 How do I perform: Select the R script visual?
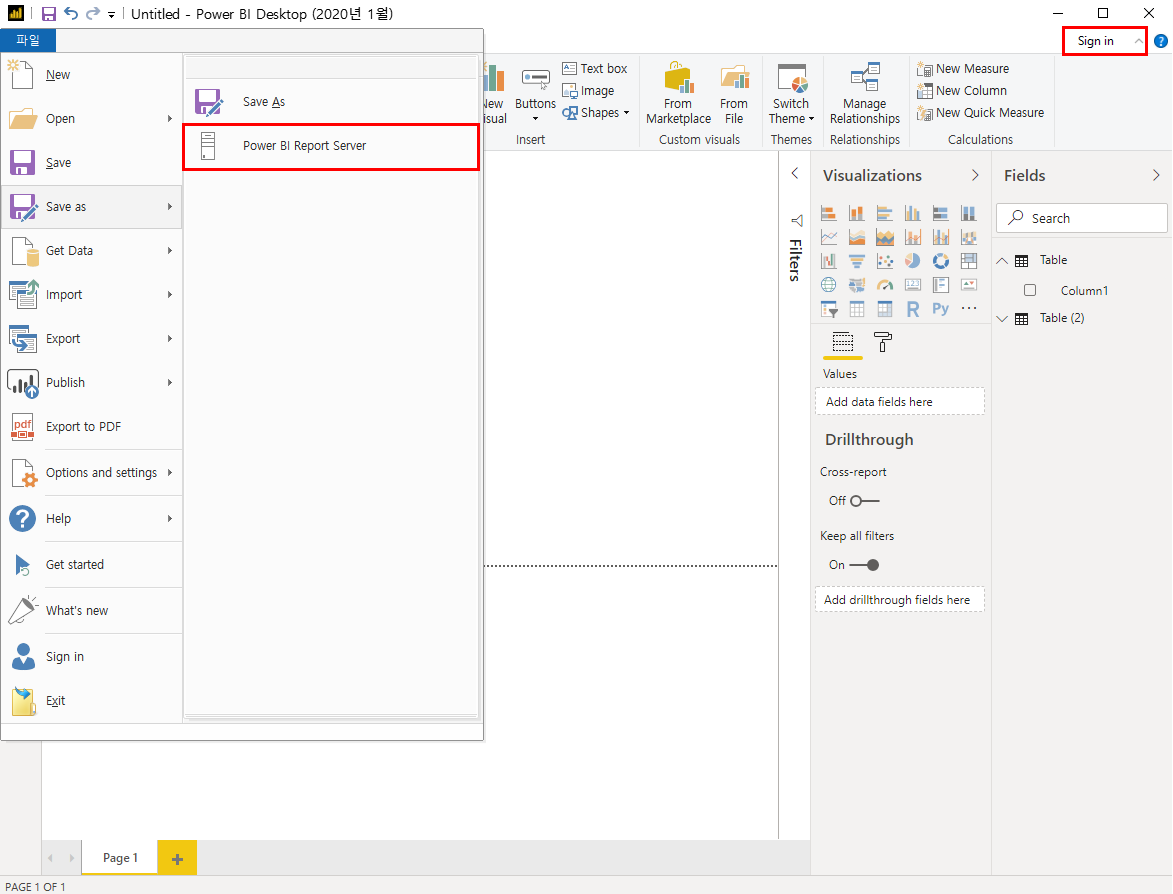tap(913, 309)
